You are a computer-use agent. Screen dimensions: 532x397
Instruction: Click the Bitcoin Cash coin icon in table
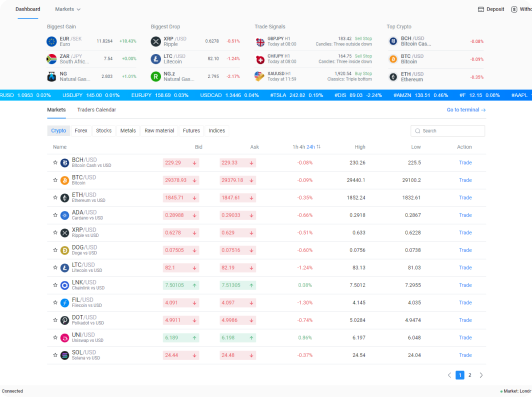[64, 163]
